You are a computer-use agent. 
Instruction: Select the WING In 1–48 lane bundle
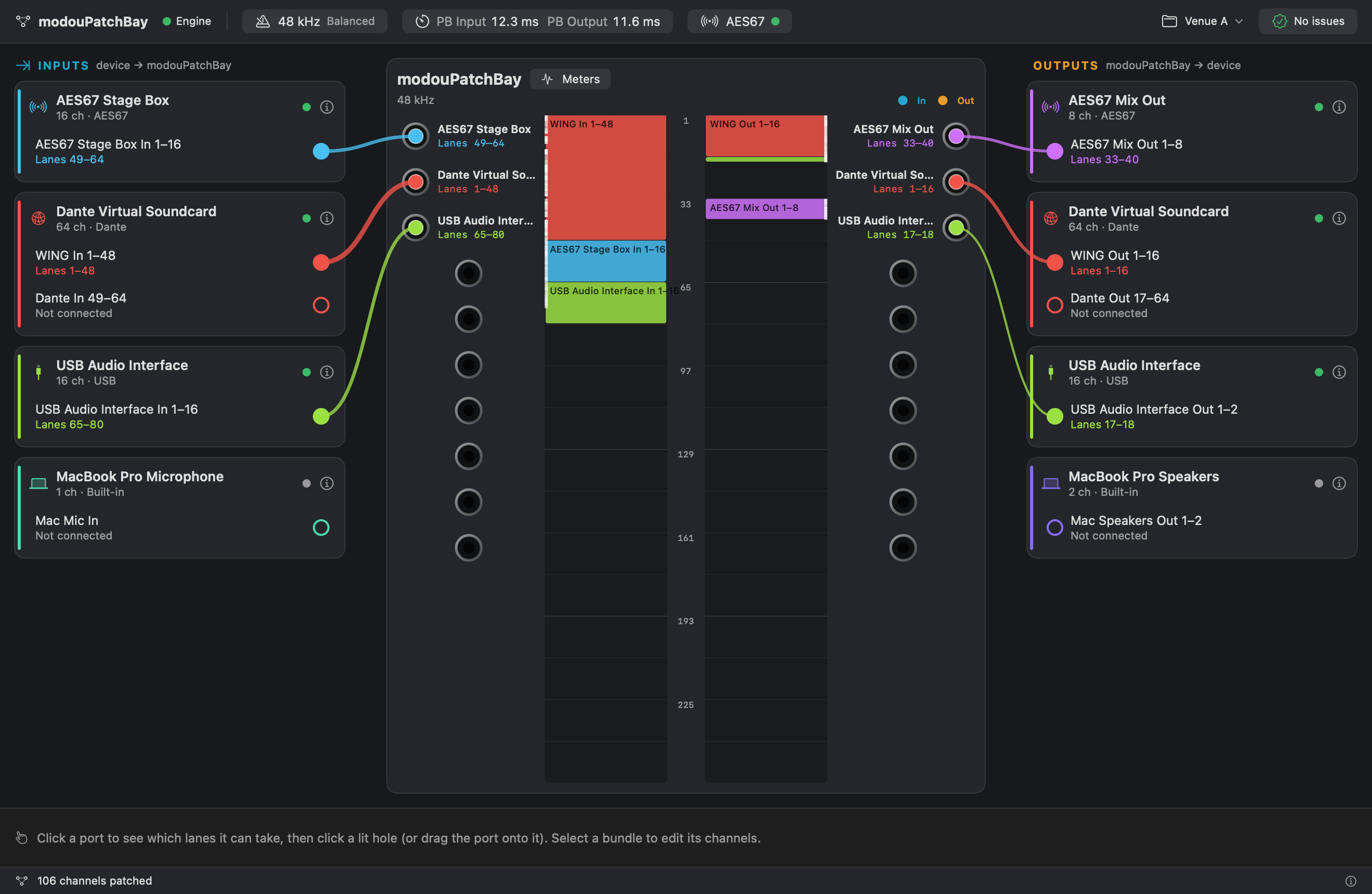coord(606,178)
